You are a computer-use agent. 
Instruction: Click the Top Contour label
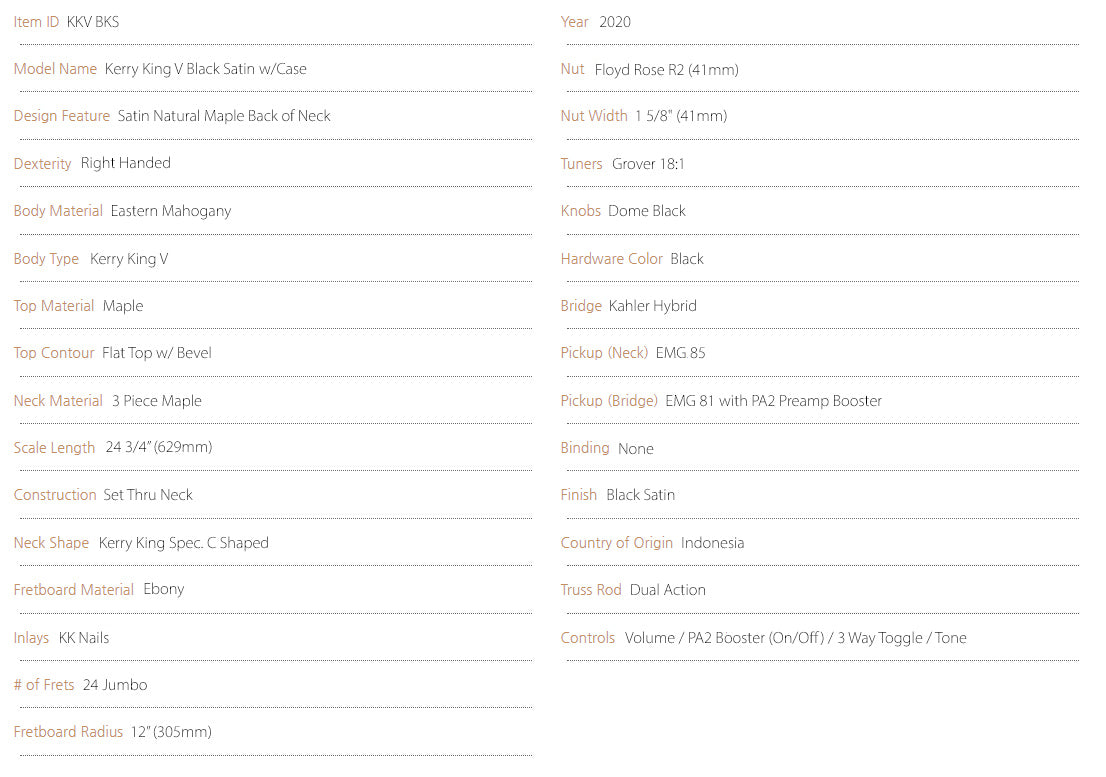pyautogui.click(x=54, y=353)
